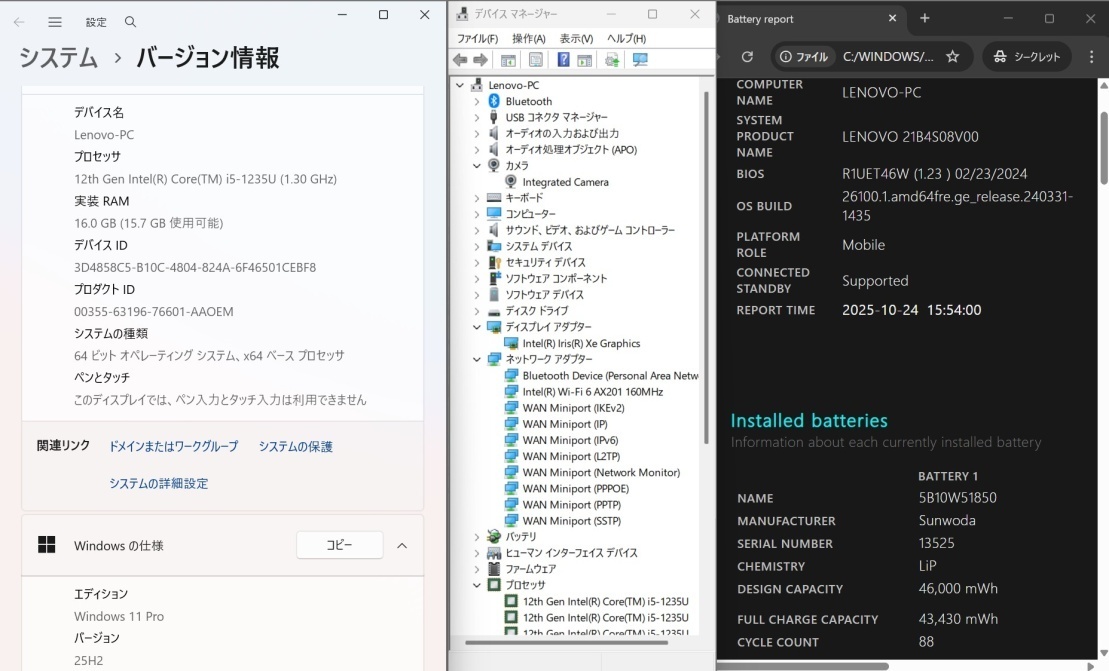Click the Help icon in Device Manager toolbar

[x=566, y=60]
